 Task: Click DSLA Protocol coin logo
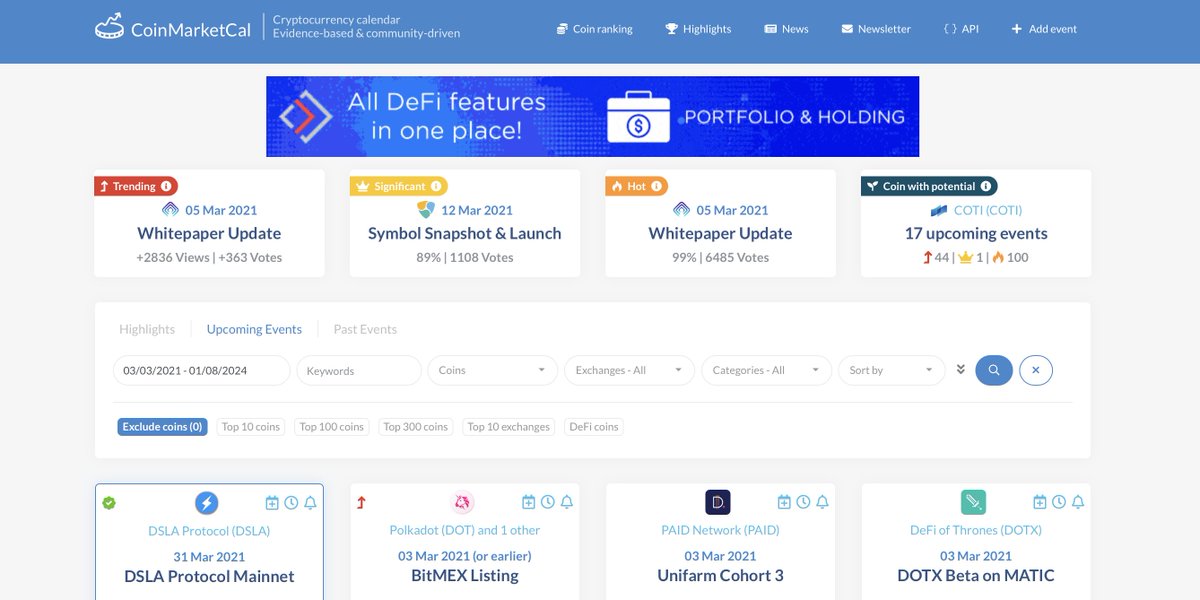click(207, 502)
